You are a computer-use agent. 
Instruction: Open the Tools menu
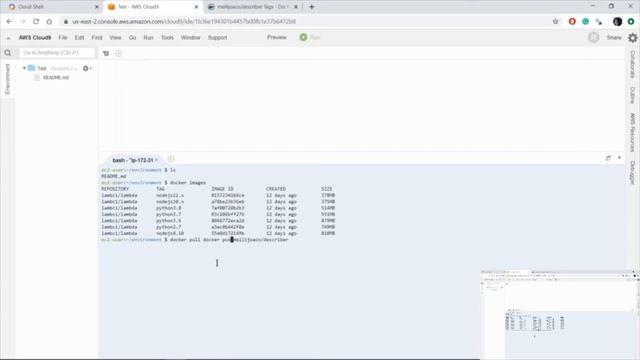[167, 38]
